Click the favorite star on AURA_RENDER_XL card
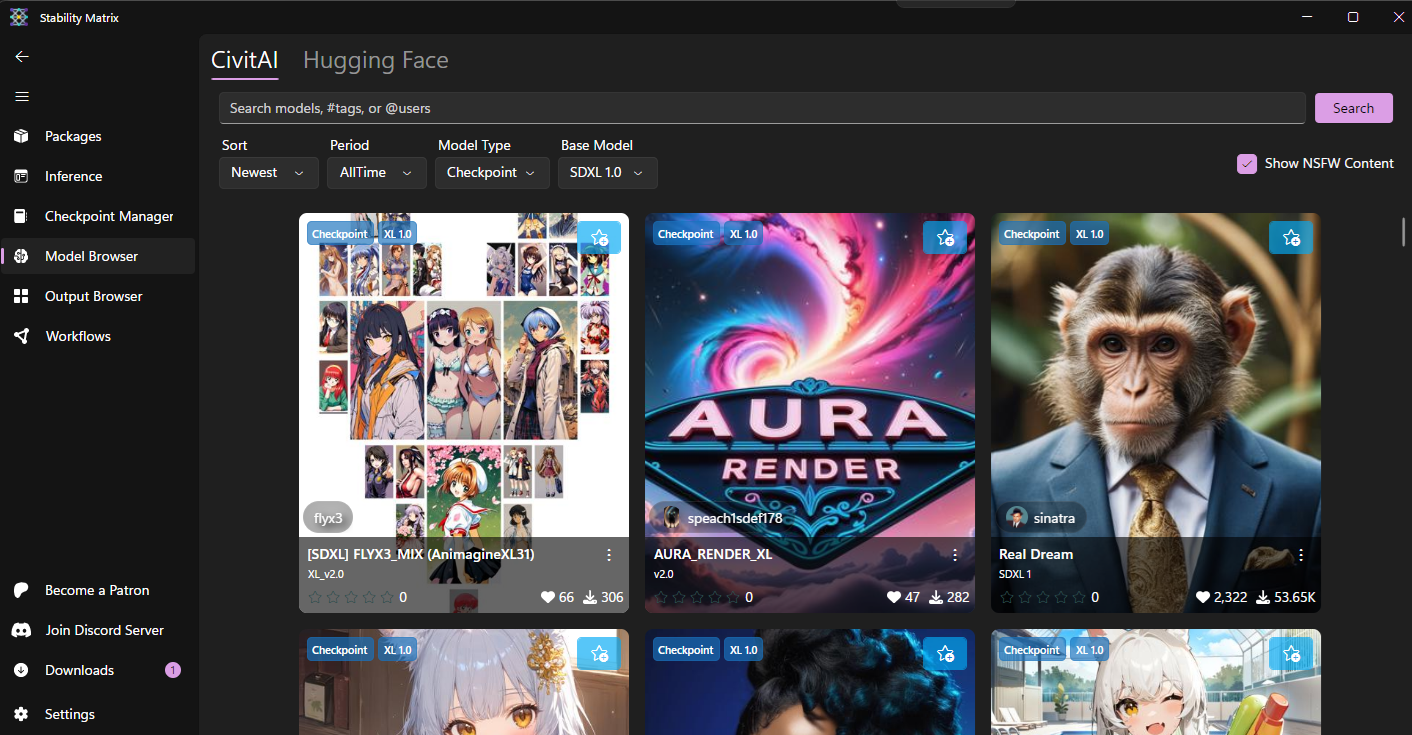Viewport: 1412px width, 735px height. point(945,238)
